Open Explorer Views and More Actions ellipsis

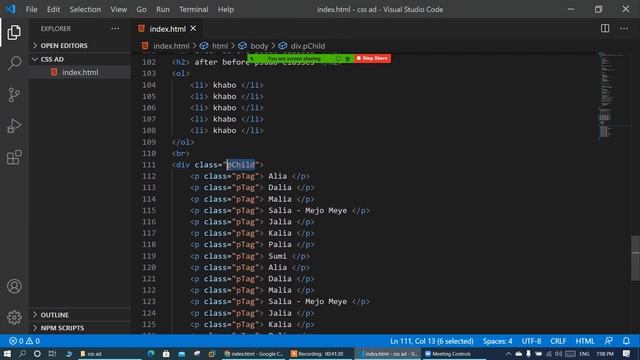click(x=115, y=29)
